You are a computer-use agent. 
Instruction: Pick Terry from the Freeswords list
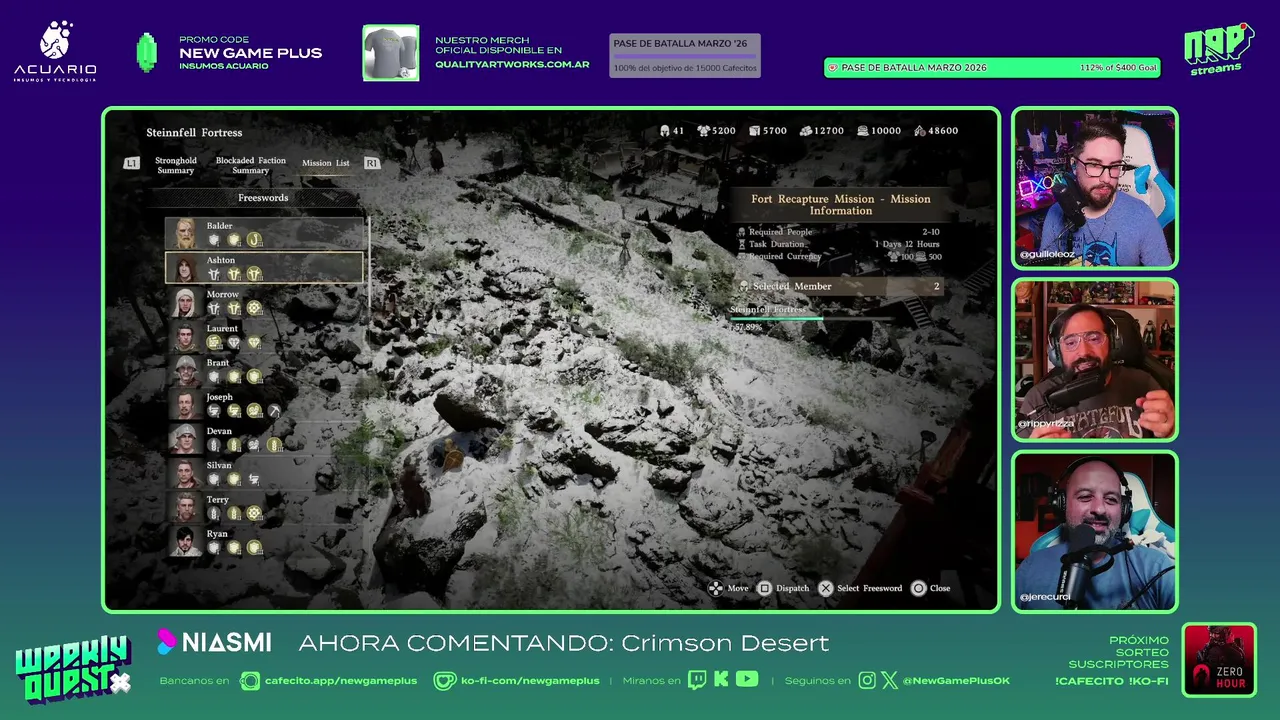pos(265,507)
